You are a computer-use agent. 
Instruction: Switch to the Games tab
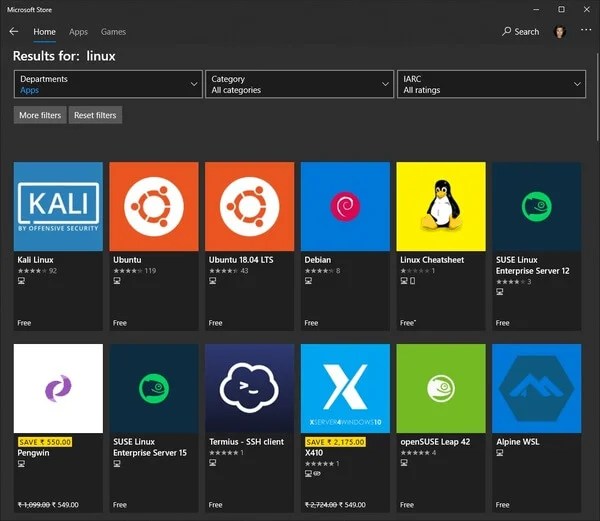113,32
